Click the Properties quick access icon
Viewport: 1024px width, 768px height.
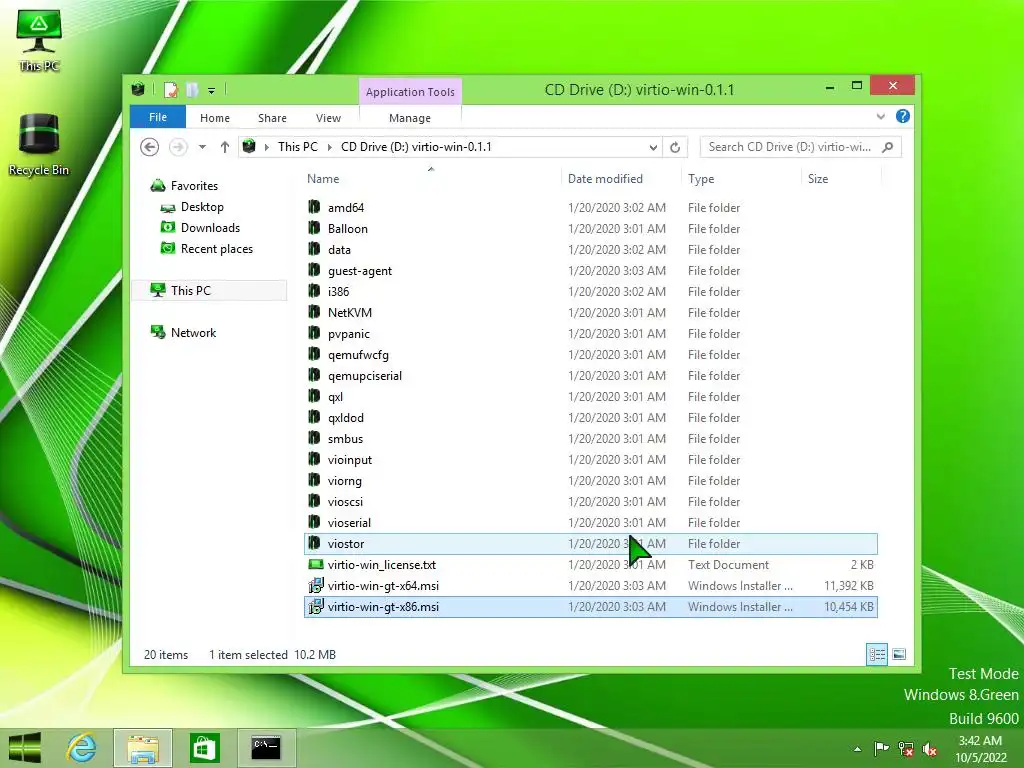(x=170, y=89)
